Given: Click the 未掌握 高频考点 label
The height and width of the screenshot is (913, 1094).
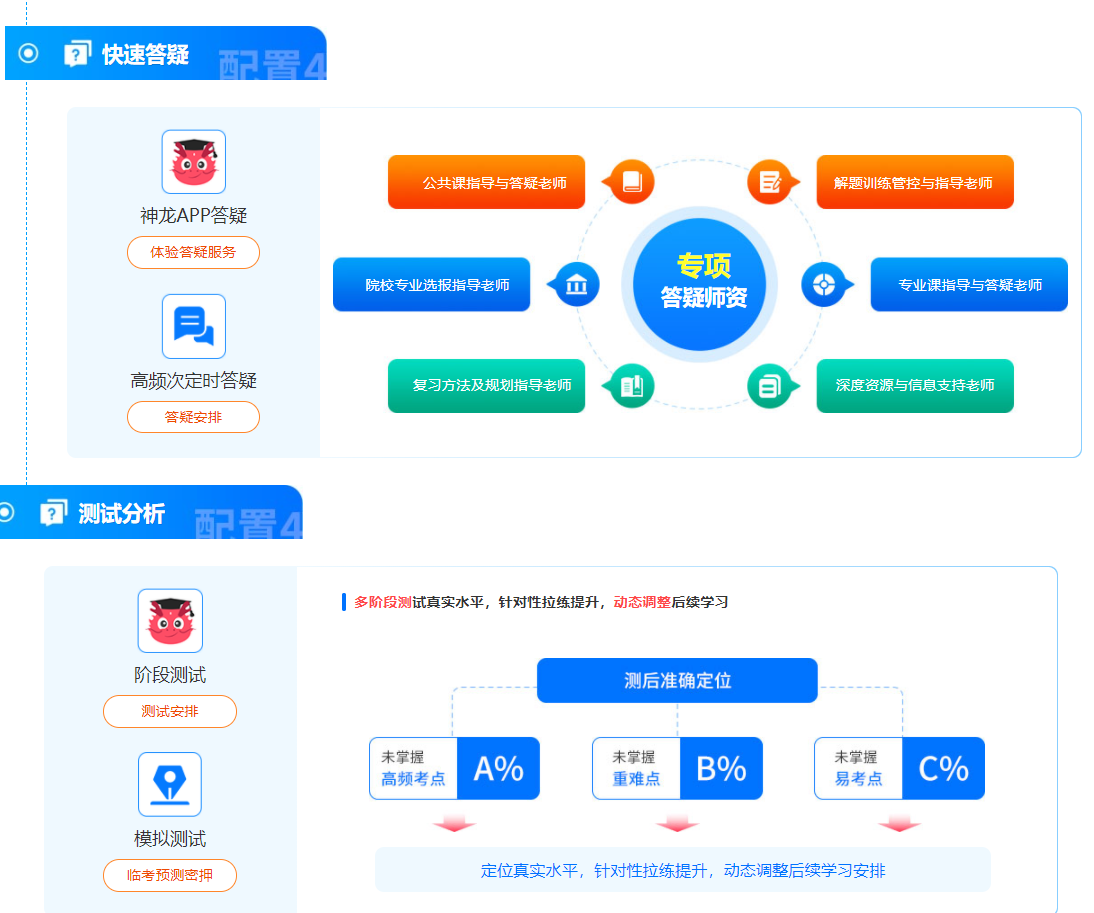Looking at the screenshot, I should [x=413, y=769].
